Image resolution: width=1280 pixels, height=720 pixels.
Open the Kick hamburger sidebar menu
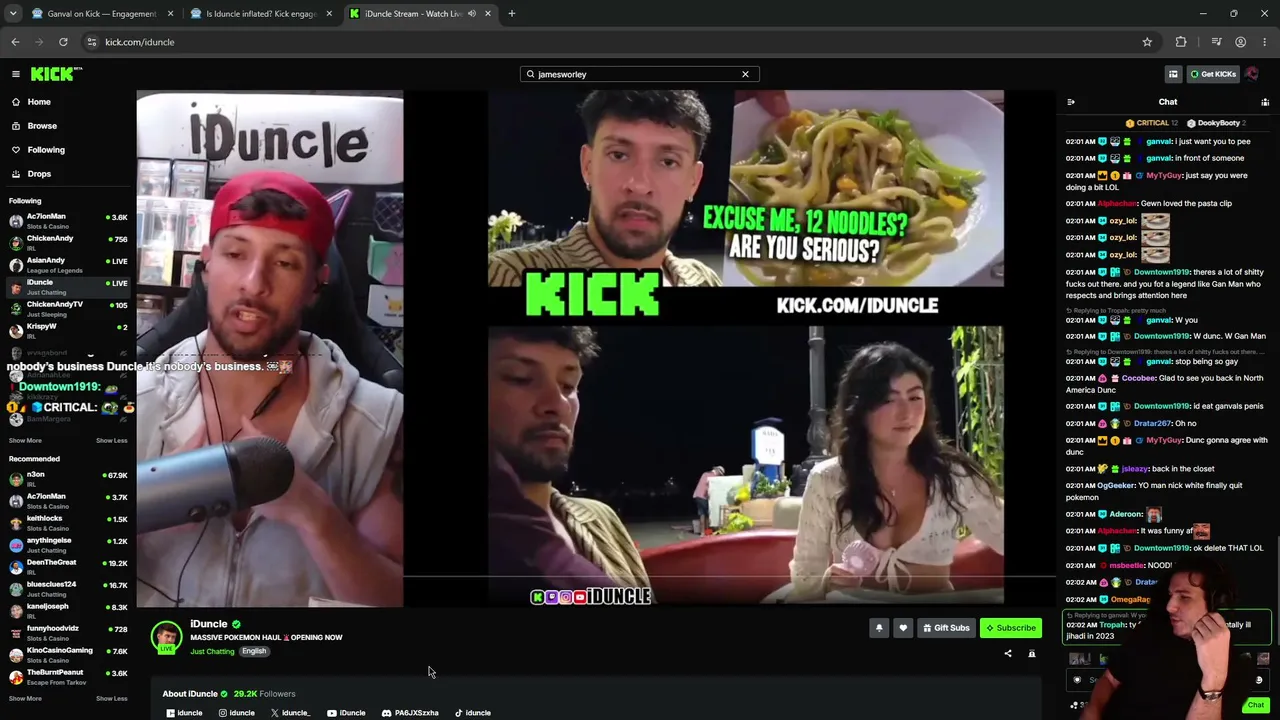click(16, 74)
